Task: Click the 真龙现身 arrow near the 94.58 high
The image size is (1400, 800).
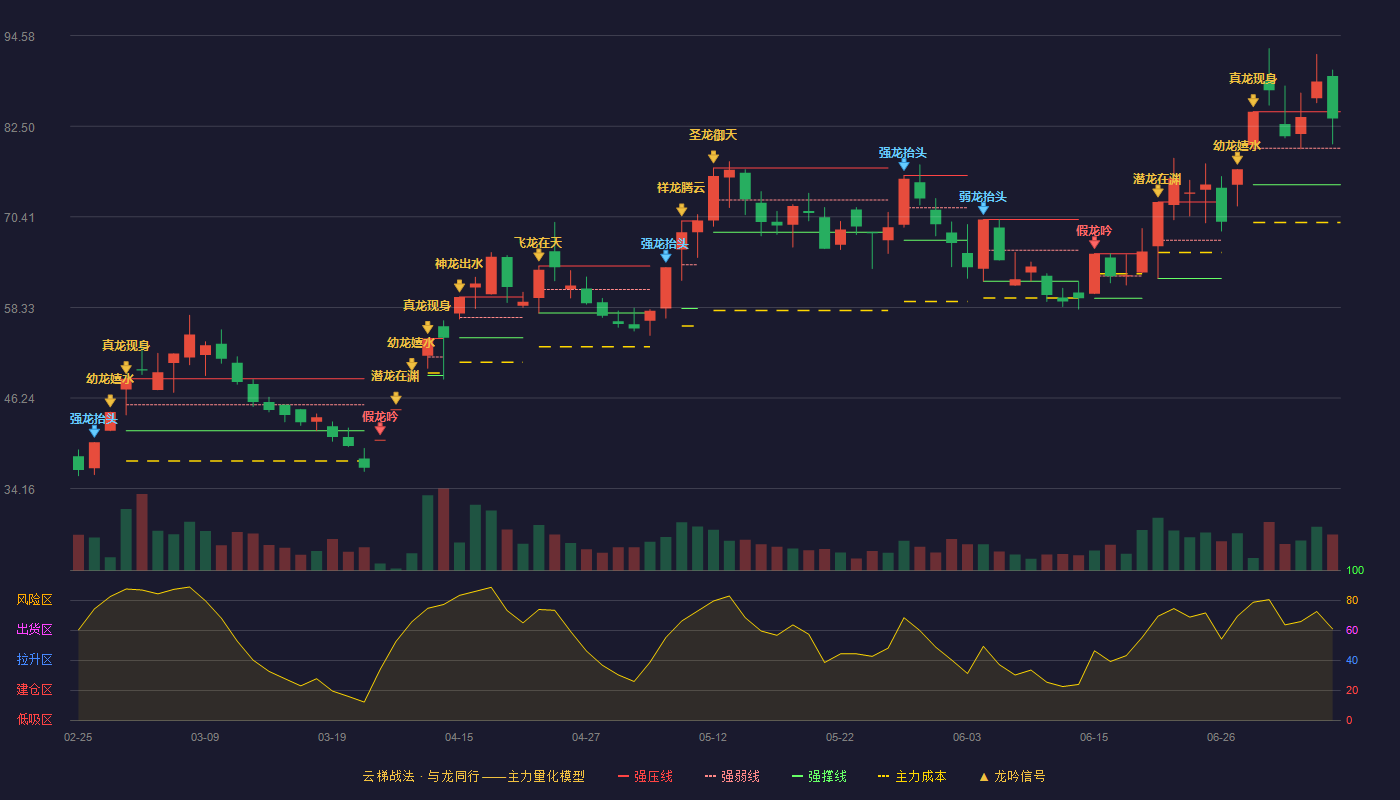Action: (x=1253, y=100)
